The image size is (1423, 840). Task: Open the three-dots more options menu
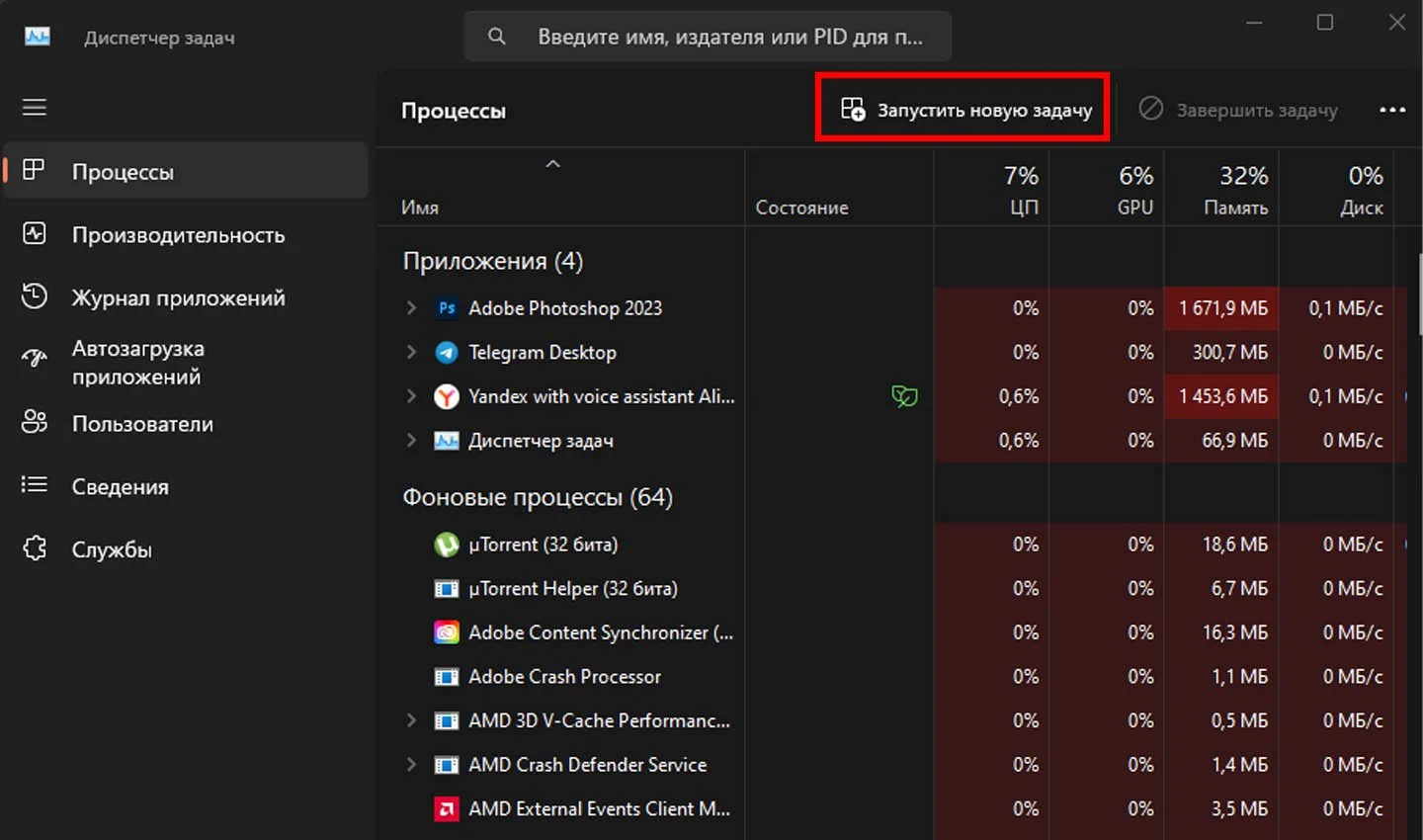pyautogui.click(x=1392, y=110)
